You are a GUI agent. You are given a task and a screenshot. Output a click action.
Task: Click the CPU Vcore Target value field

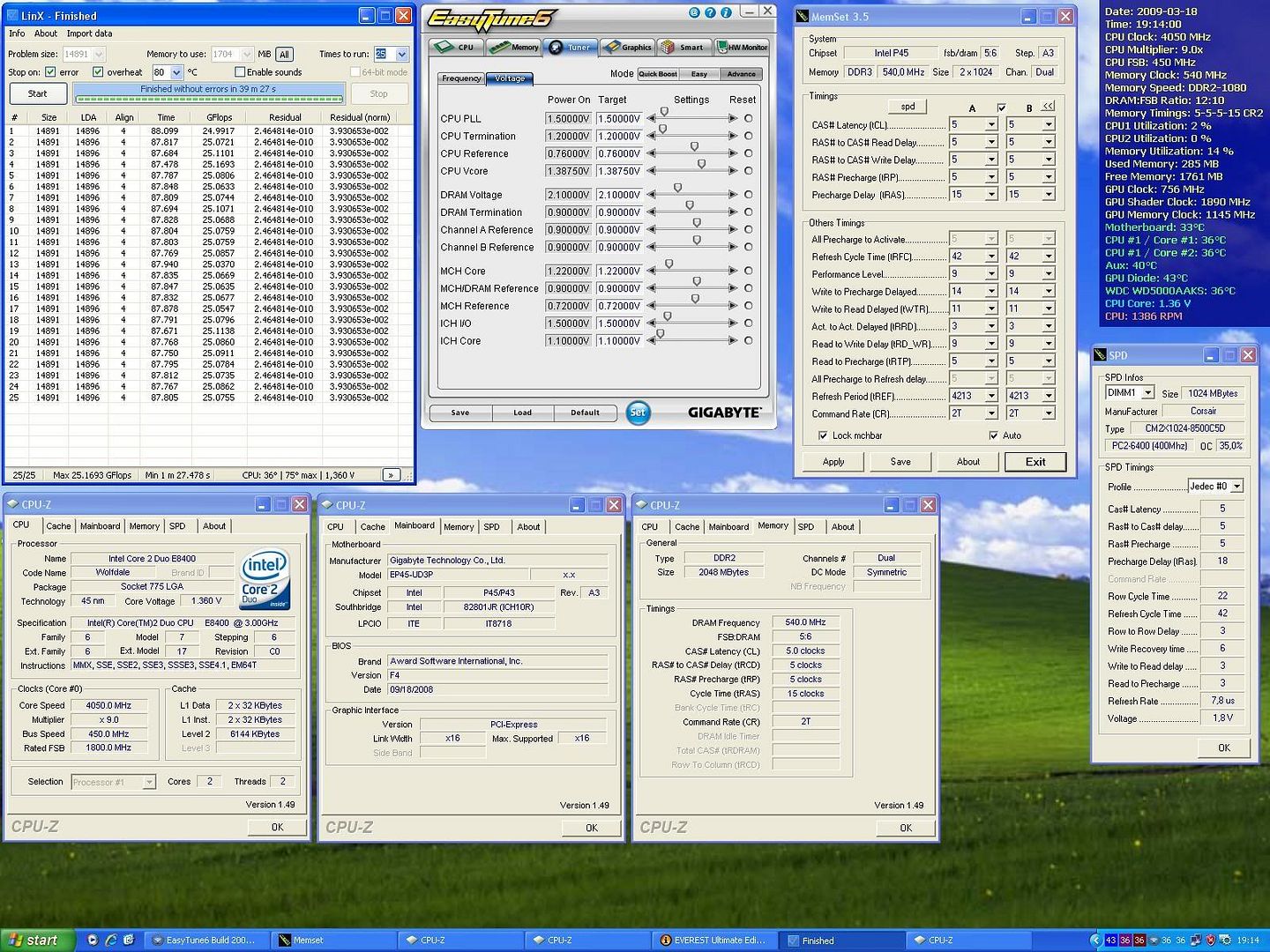point(619,171)
